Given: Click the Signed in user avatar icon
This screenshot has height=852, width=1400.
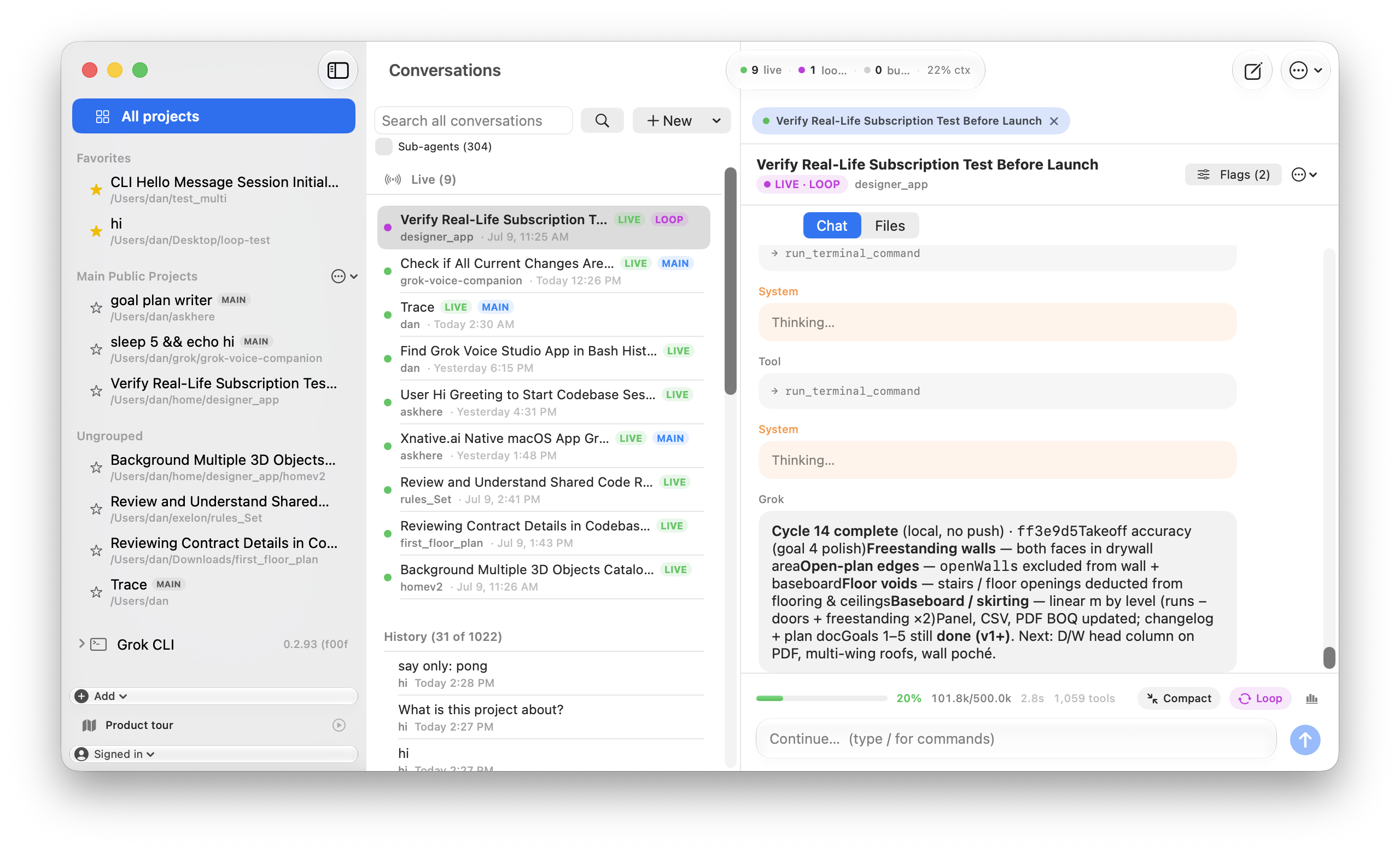Looking at the screenshot, I should pos(82,754).
